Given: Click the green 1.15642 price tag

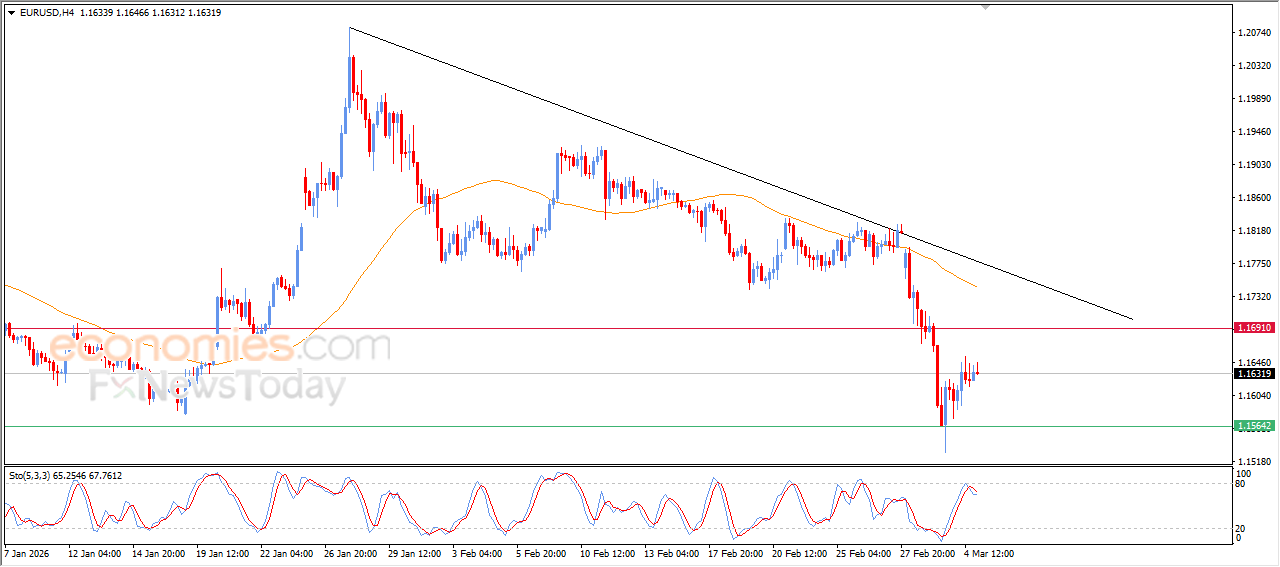Looking at the screenshot, I should [x=1254, y=426].
